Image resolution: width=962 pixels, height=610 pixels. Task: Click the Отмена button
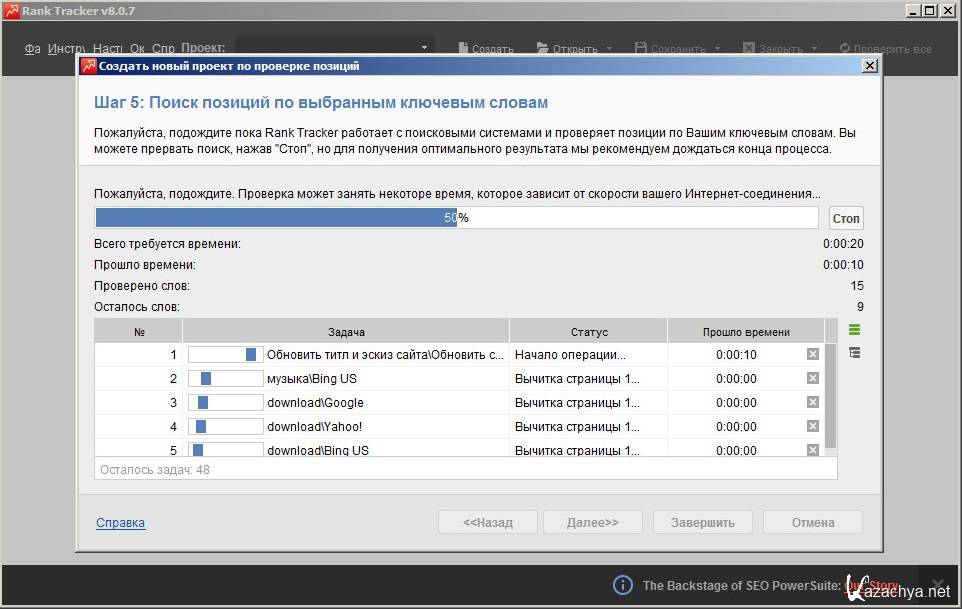(812, 522)
